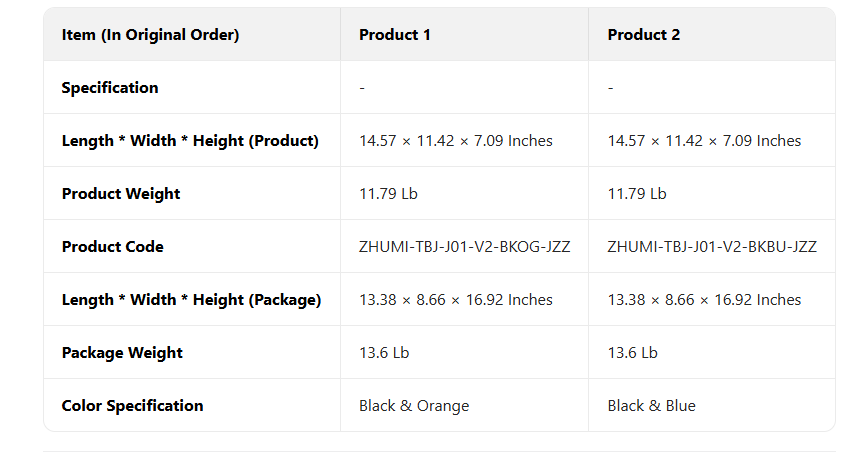The height and width of the screenshot is (456, 866).
Task: Click the "Product 1" column header
Action: [395, 35]
